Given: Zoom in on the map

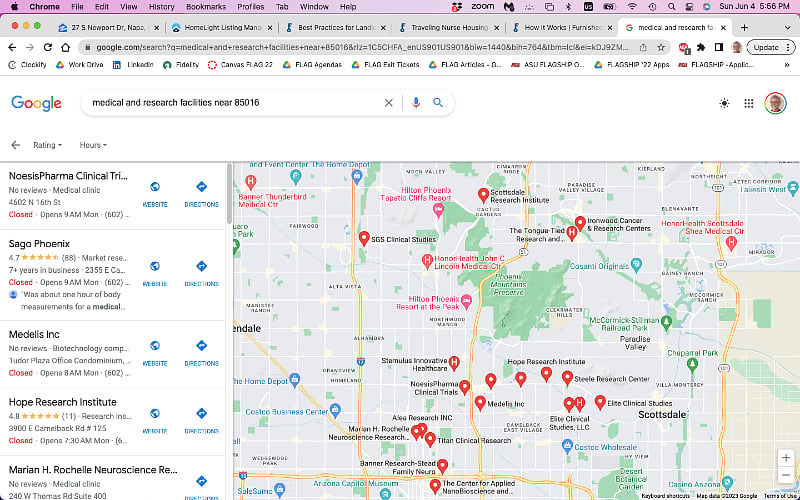Looking at the screenshot, I should pyautogui.click(x=786, y=458).
